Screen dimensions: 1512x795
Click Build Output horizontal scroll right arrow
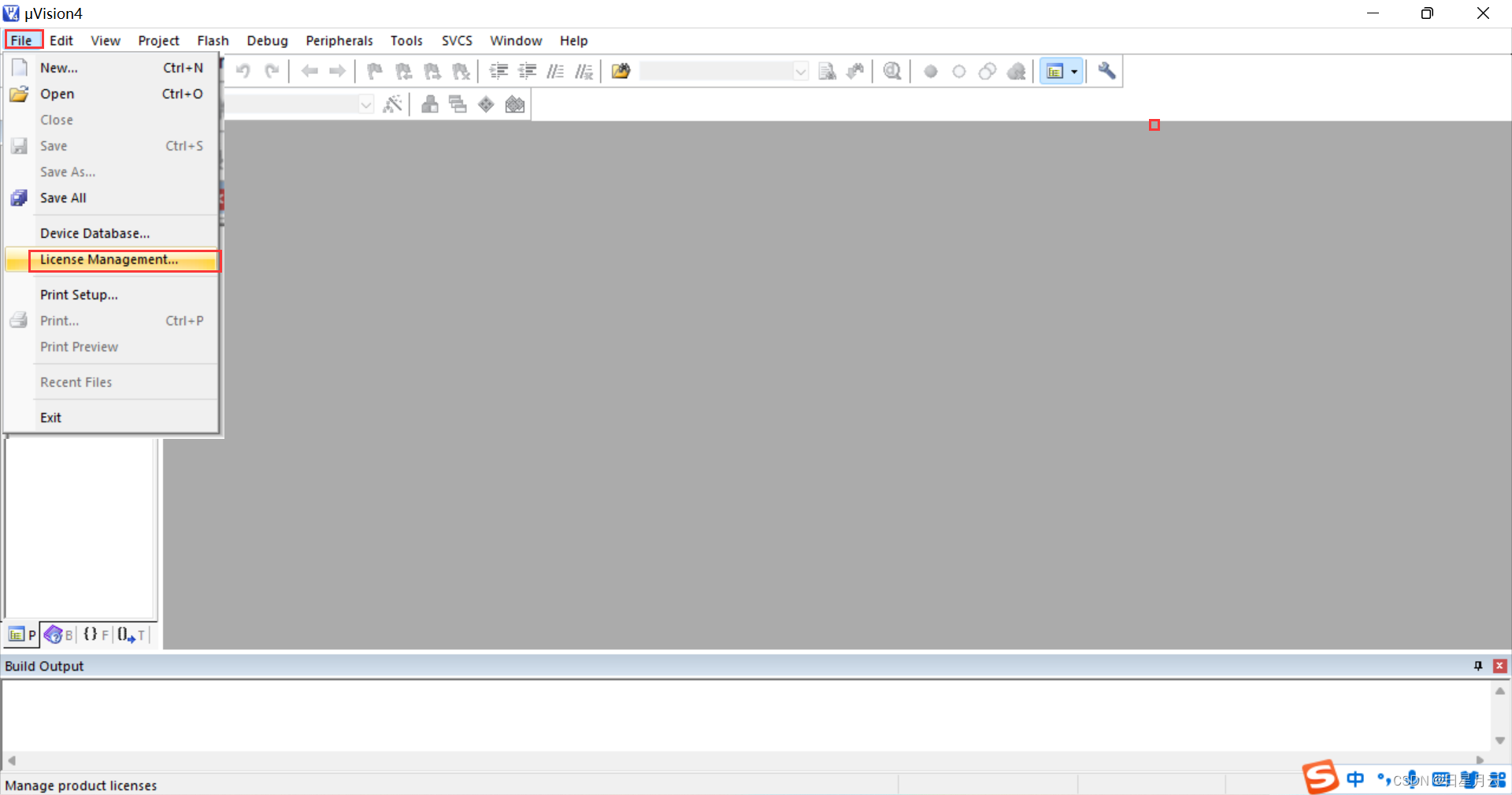pyautogui.click(x=1480, y=761)
